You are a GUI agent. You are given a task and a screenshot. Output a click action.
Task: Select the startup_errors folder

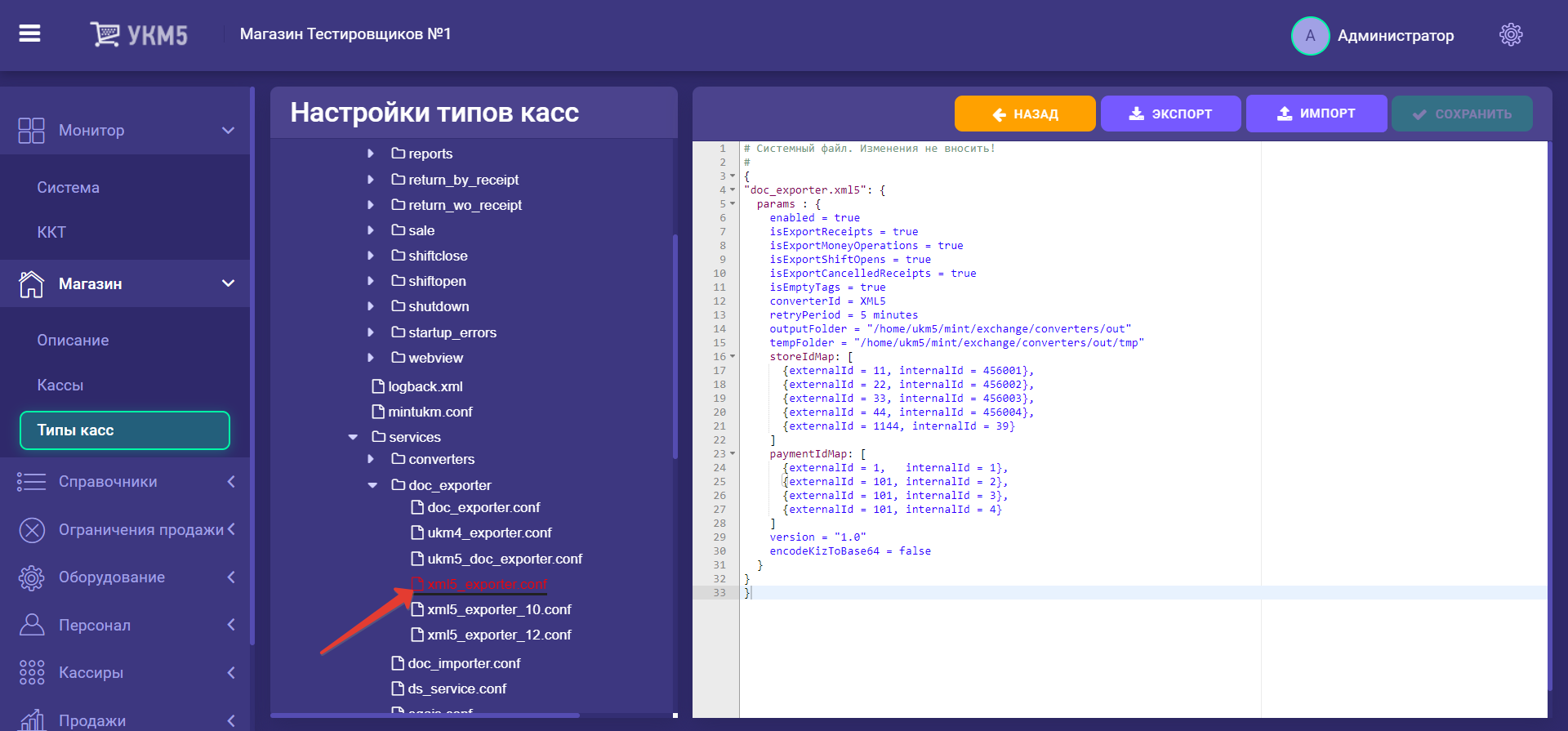[452, 332]
